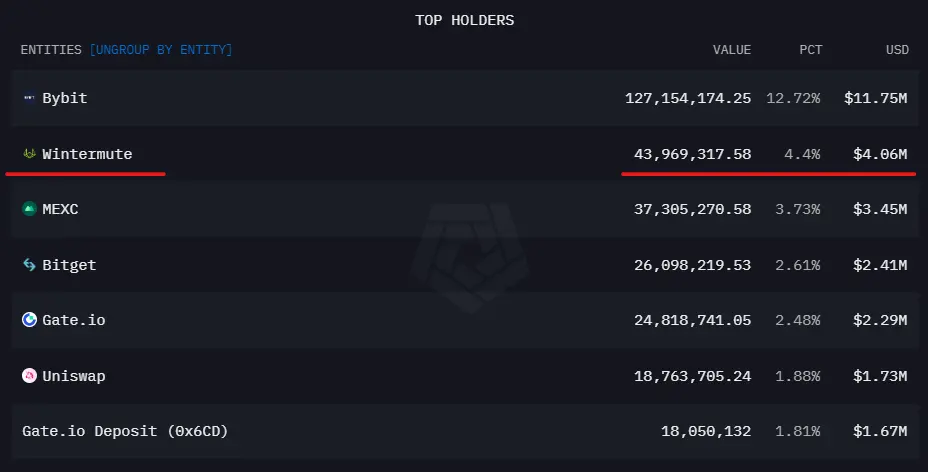Click the Wintermute logo icon
Viewport: 928px width, 472px height.
coord(29,154)
